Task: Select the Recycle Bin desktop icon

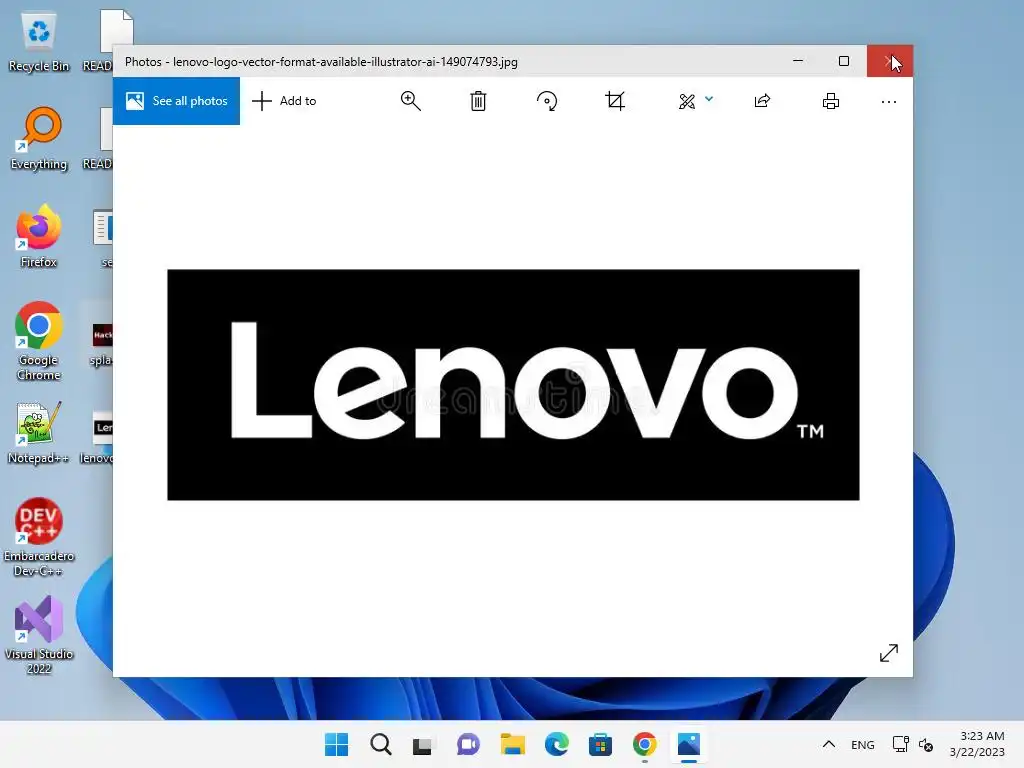Action: (39, 42)
